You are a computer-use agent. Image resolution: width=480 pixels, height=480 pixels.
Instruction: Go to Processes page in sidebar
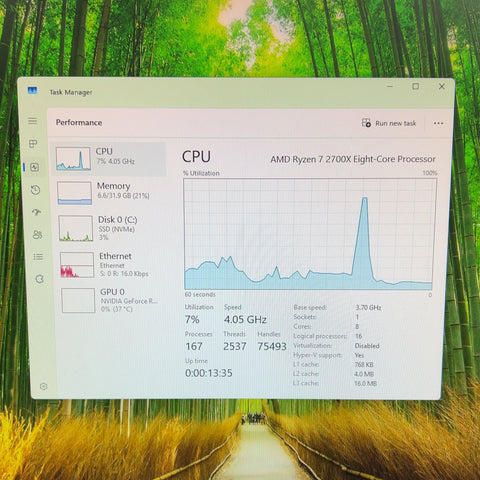pos(33,144)
